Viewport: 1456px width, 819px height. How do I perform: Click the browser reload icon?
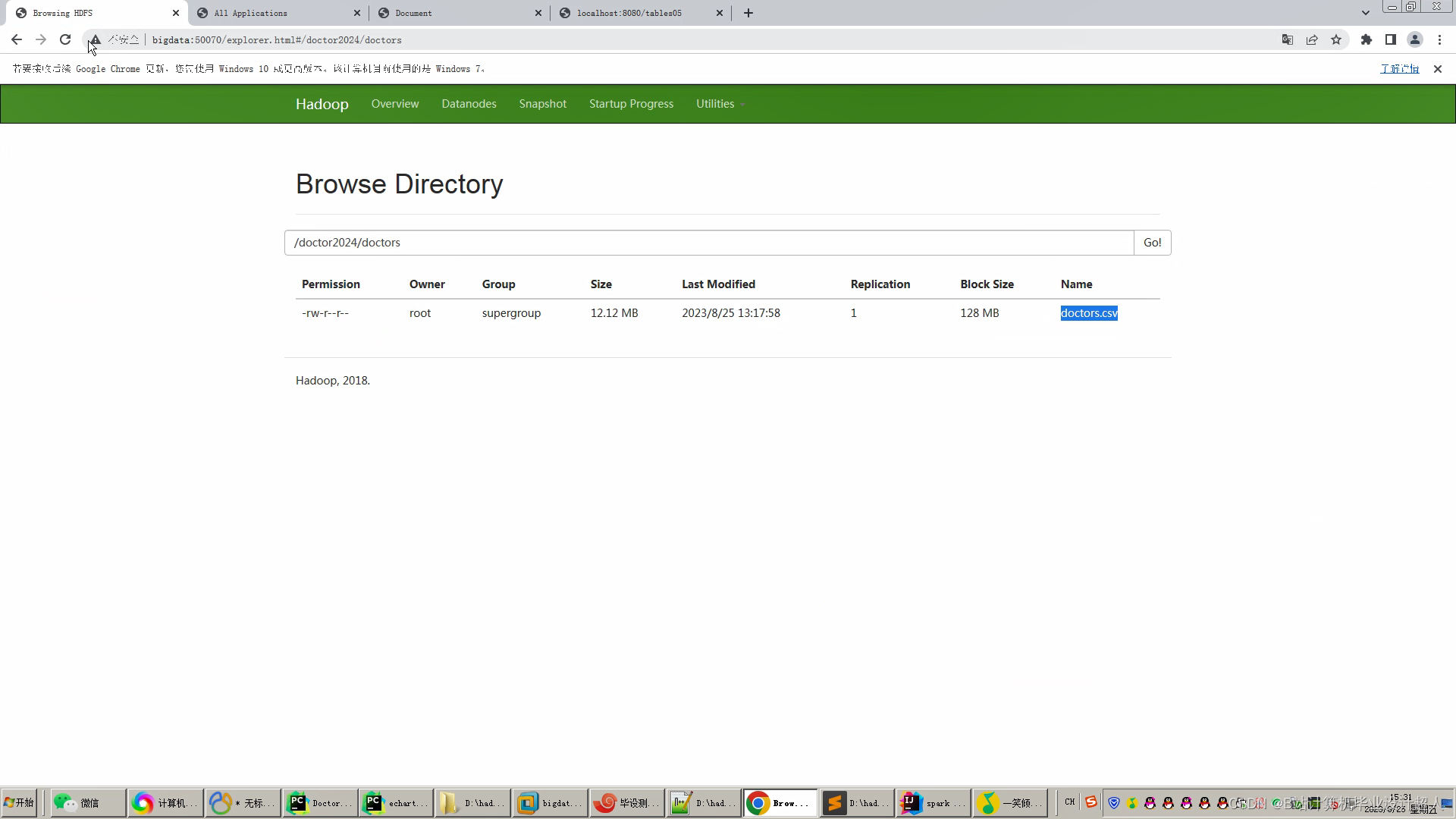click(x=65, y=39)
